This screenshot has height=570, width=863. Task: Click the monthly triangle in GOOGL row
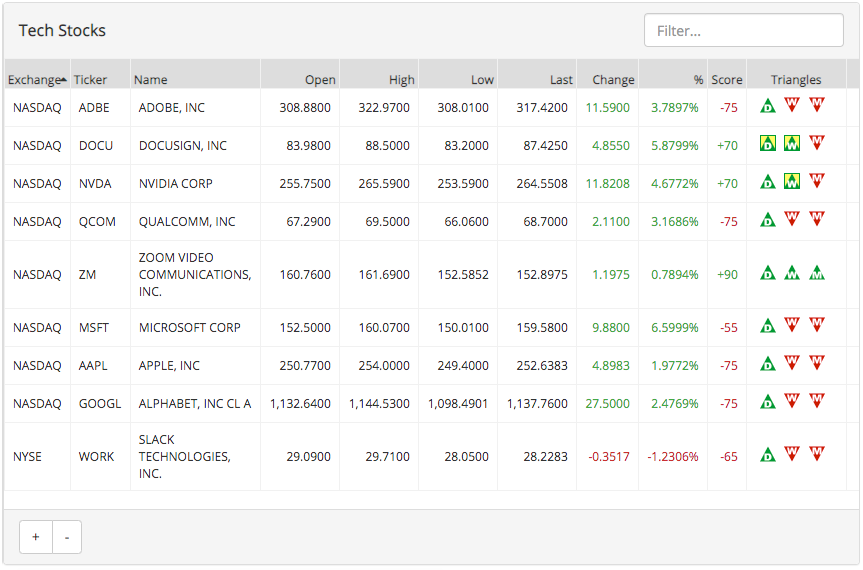pyautogui.click(x=817, y=401)
